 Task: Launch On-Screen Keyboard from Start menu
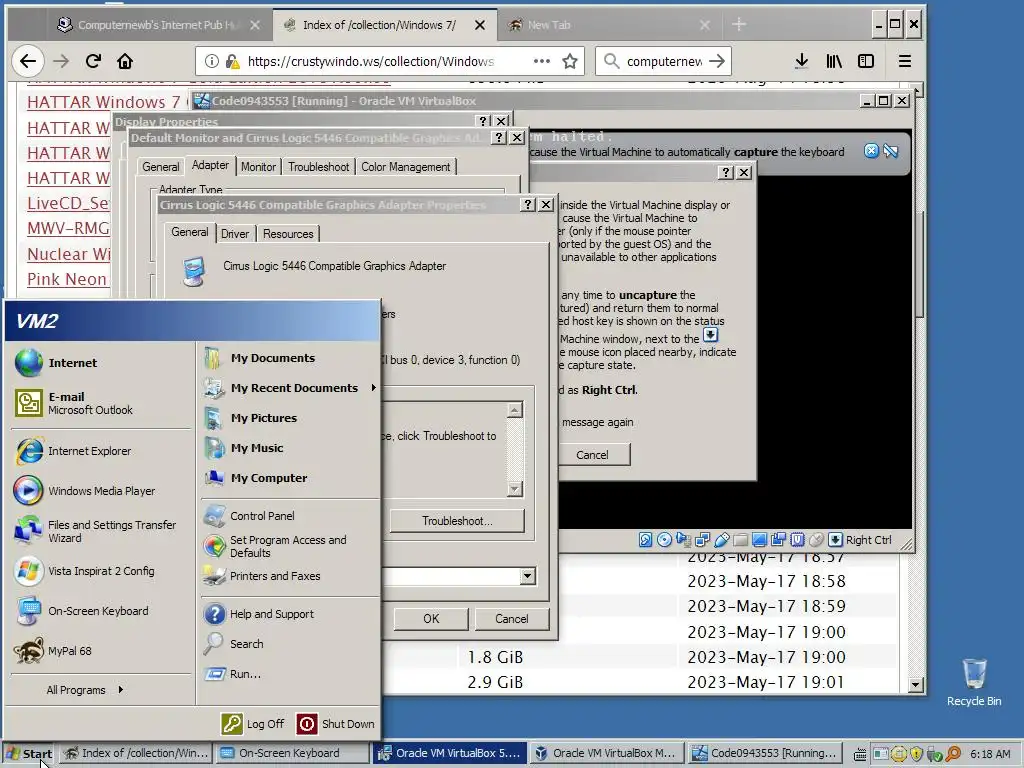[x=101, y=611]
